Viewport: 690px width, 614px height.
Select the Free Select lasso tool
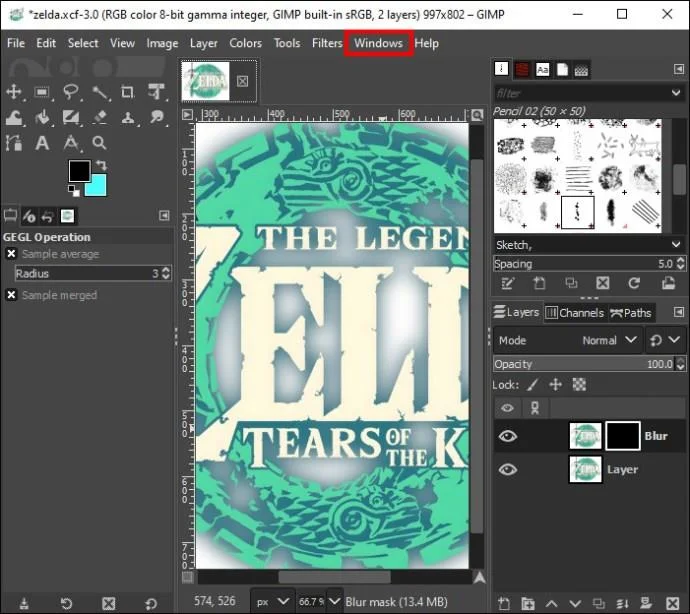pyautogui.click(x=71, y=92)
